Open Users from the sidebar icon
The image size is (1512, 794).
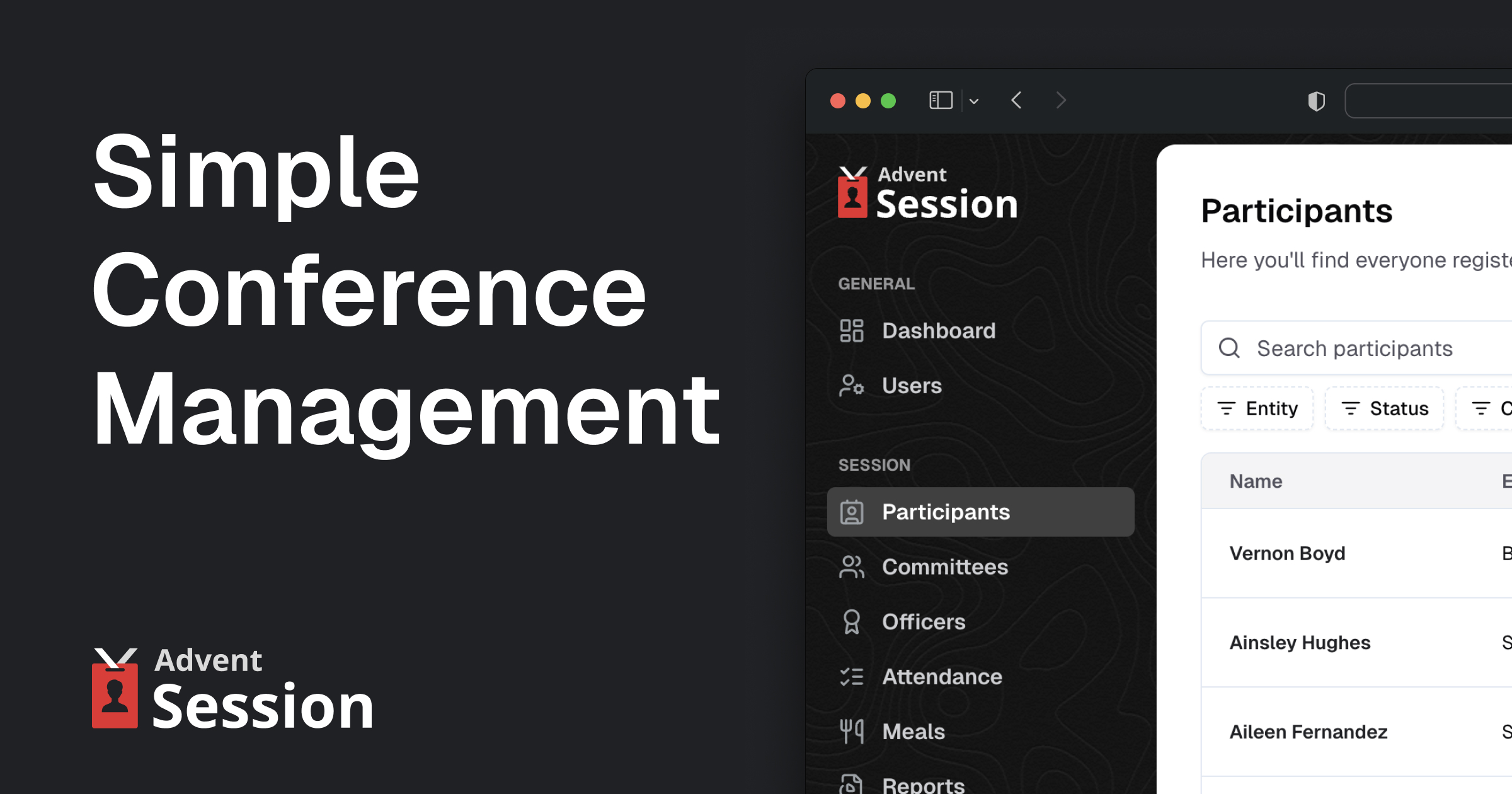(851, 386)
